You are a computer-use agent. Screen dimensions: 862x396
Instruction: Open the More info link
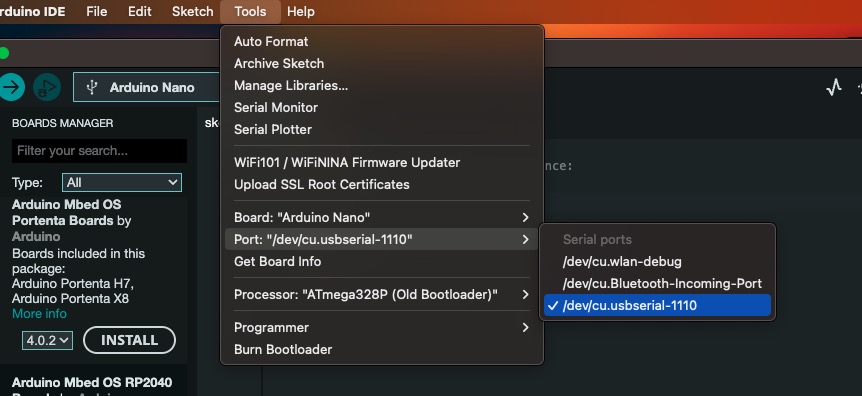39,314
